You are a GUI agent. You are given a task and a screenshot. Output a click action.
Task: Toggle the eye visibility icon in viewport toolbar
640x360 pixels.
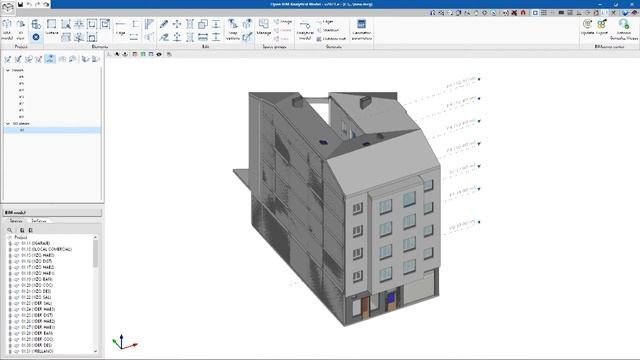pos(159,54)
